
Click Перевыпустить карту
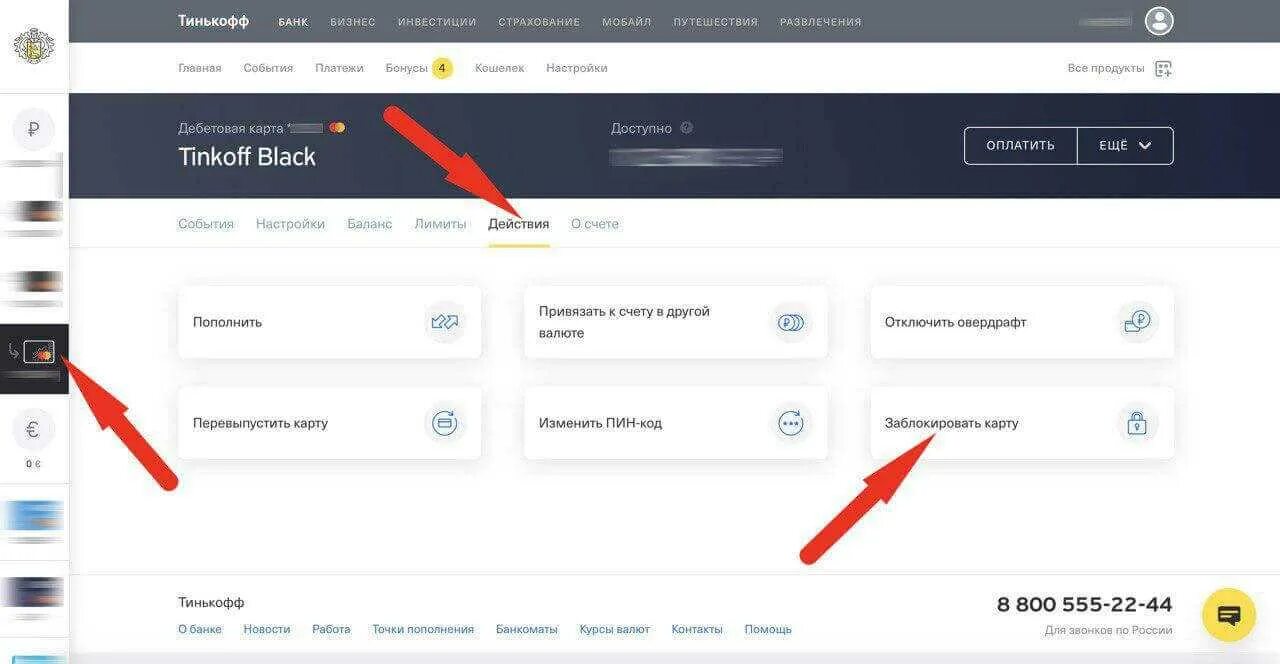click(329, 423)
